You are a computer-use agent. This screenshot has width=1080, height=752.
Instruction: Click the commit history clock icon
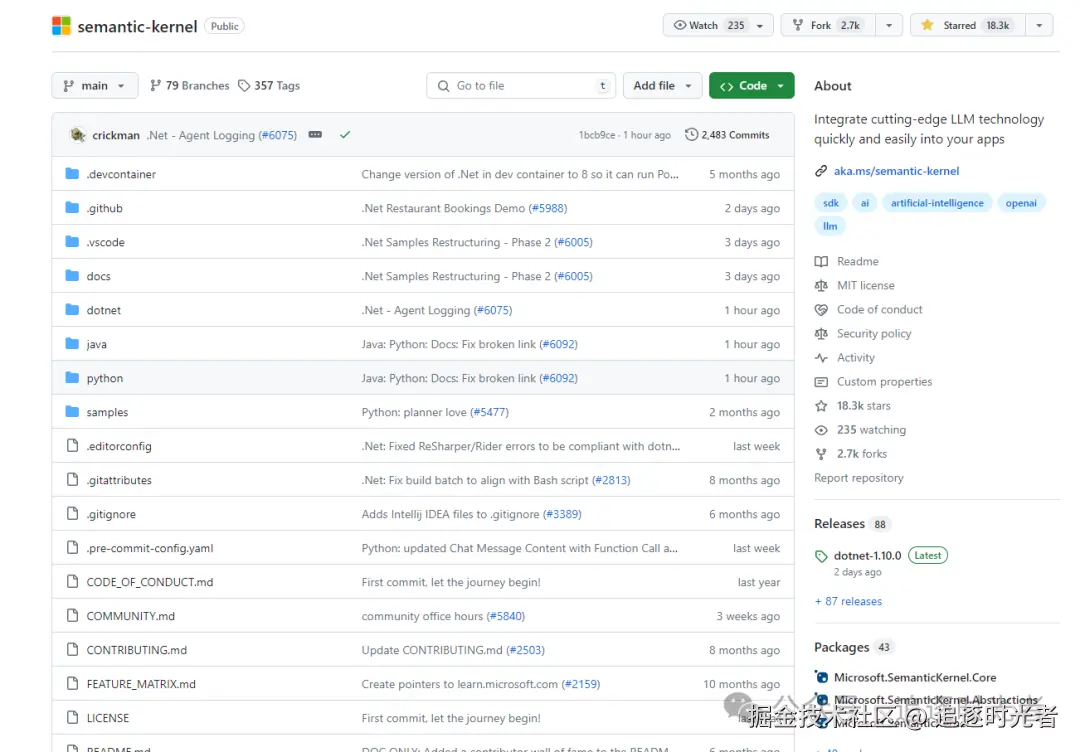[691, 134]
